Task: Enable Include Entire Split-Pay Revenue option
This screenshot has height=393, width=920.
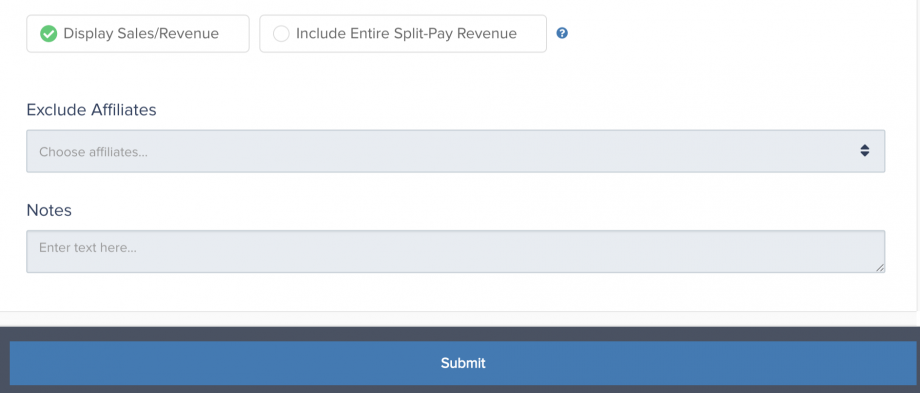Action: [403, 33]
